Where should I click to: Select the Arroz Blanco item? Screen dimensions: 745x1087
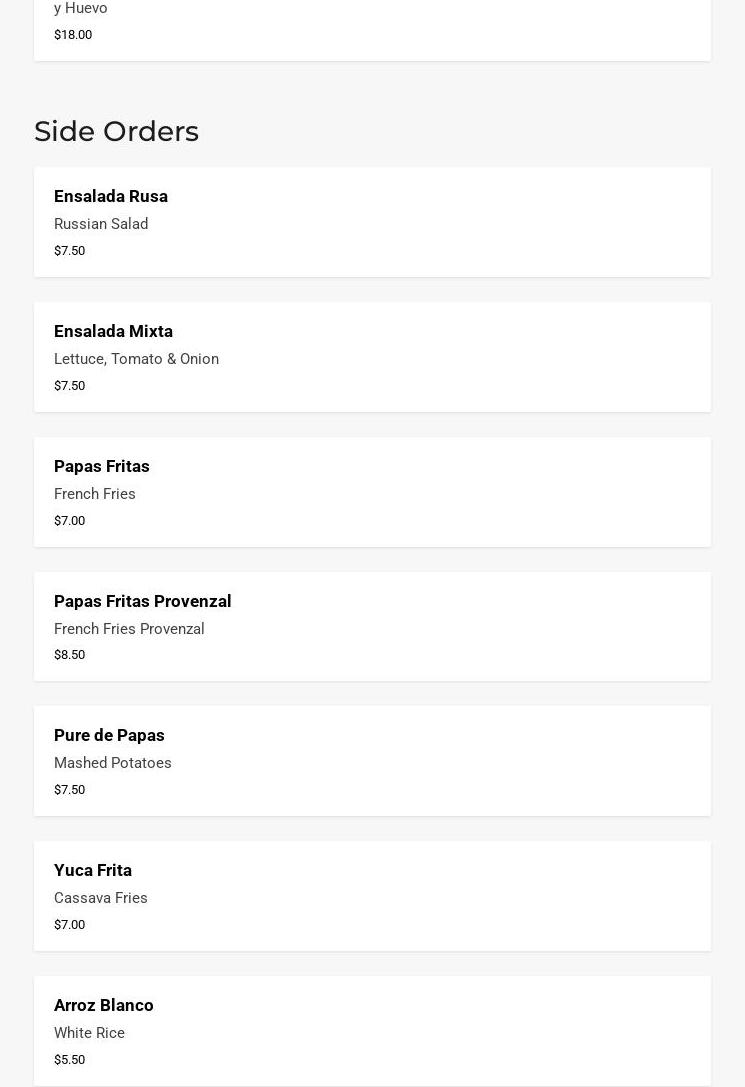coord(372,1031)
